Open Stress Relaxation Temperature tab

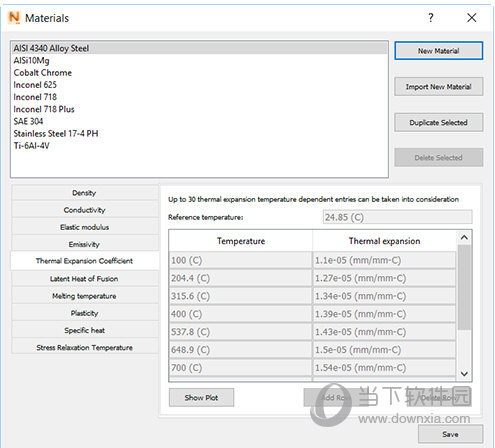click(x=84, y=348)
